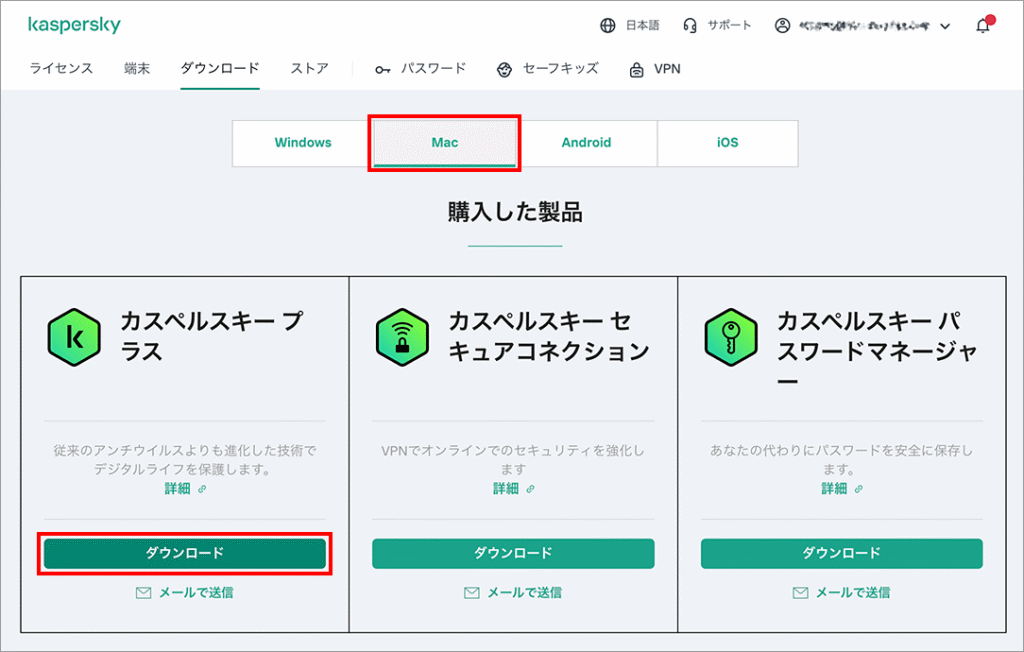Click the カスペルスキー プラス title
This screenshot has height=652, width=1024.
coord(212,336)
